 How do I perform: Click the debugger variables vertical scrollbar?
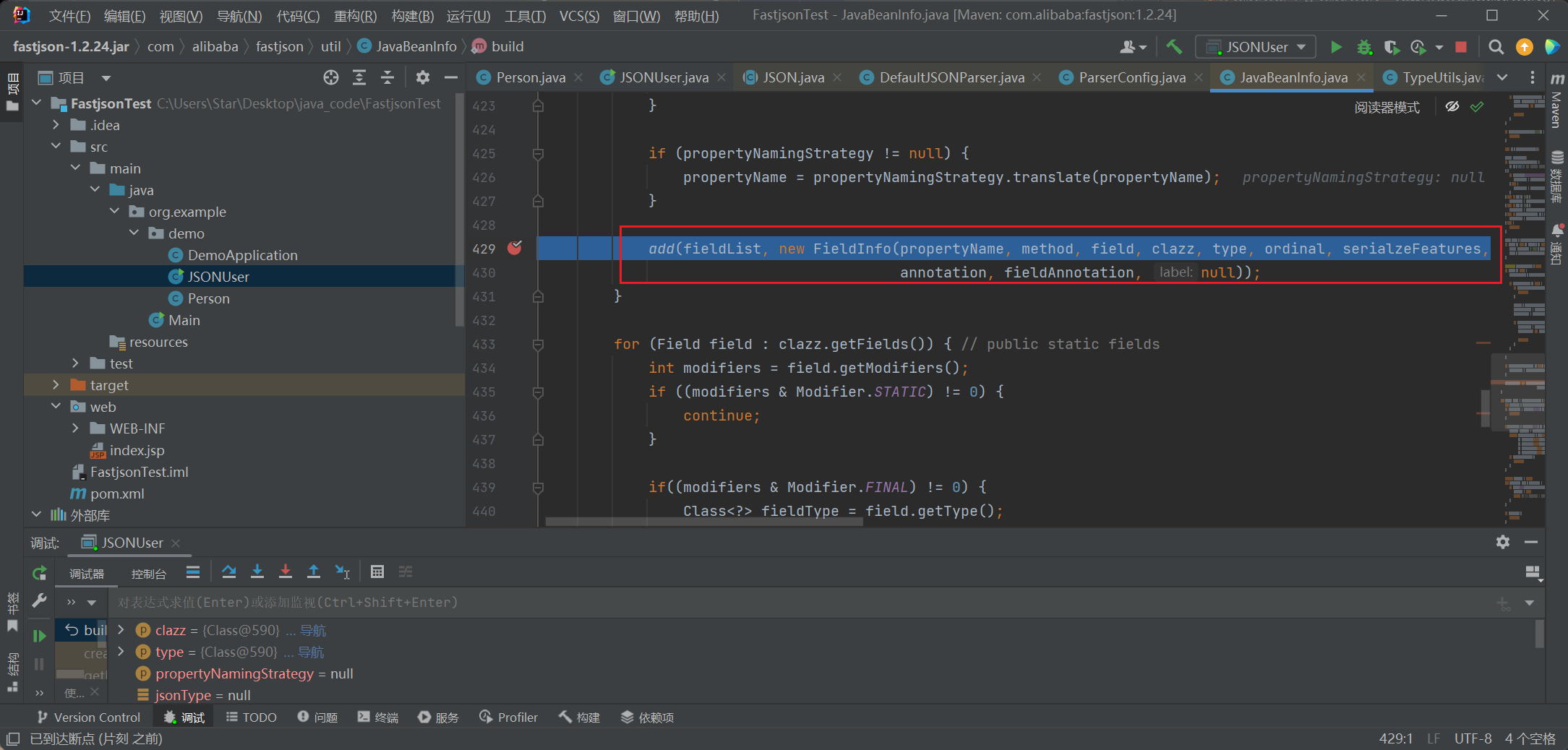pyautogui.click(x=1538, y=634)
